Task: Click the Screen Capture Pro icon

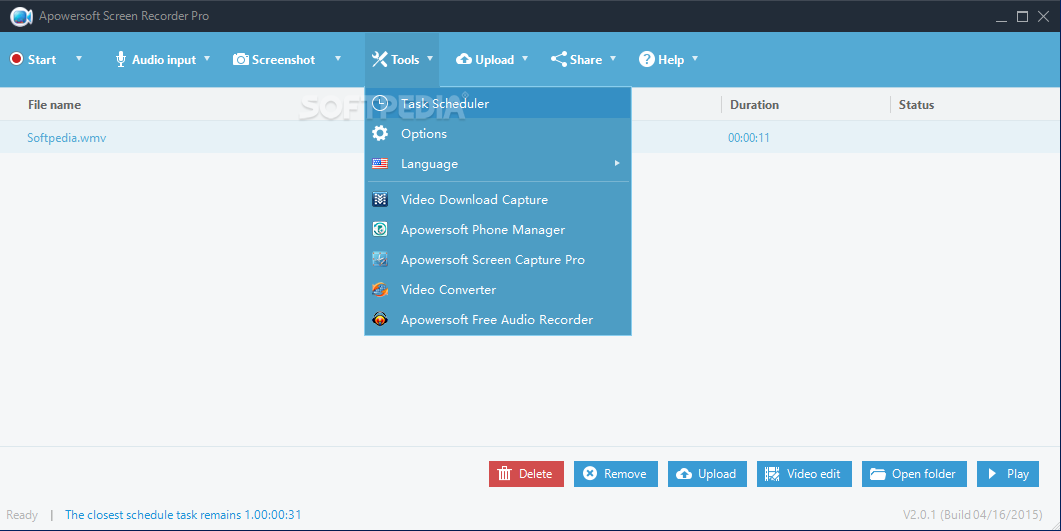Action: [380, 260]
